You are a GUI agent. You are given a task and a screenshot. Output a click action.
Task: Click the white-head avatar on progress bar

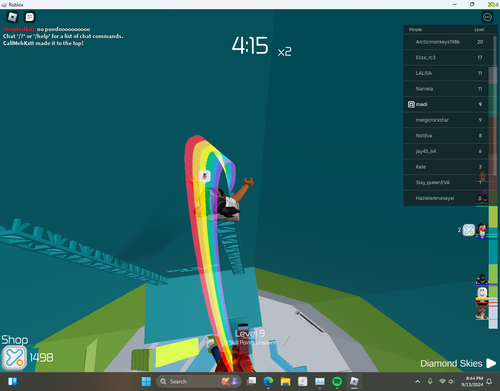pos(482,294)
